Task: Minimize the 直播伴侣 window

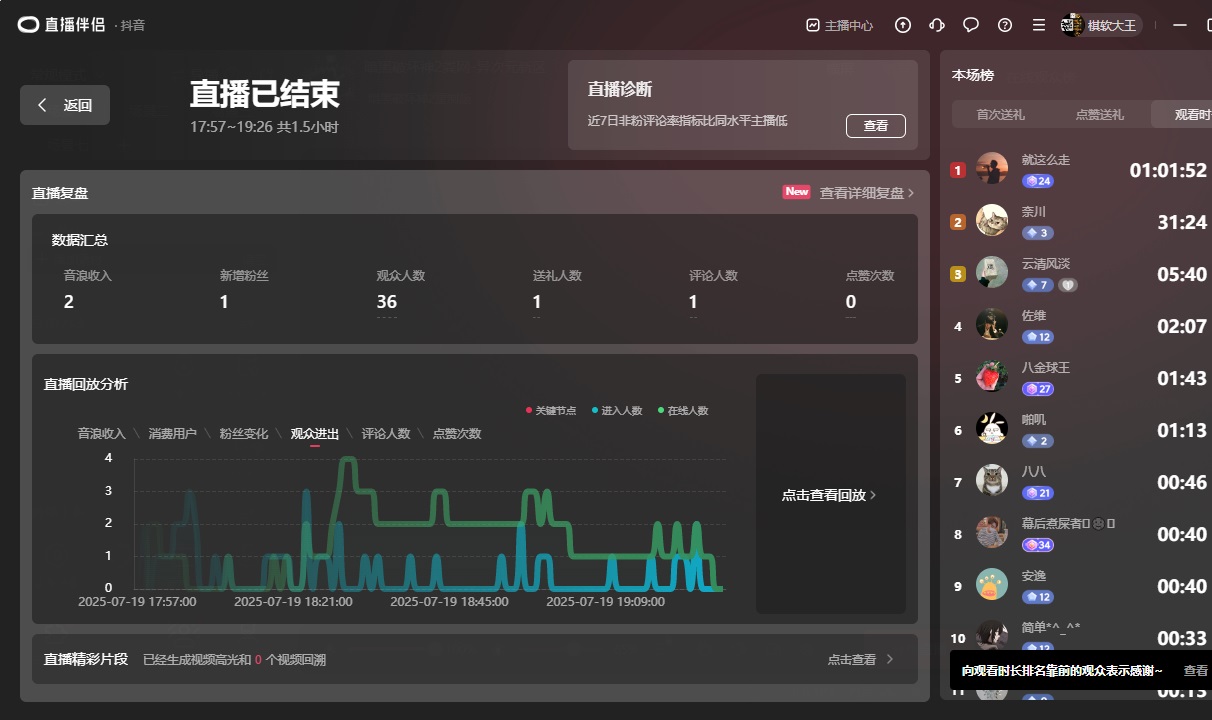Action: 1181,25
